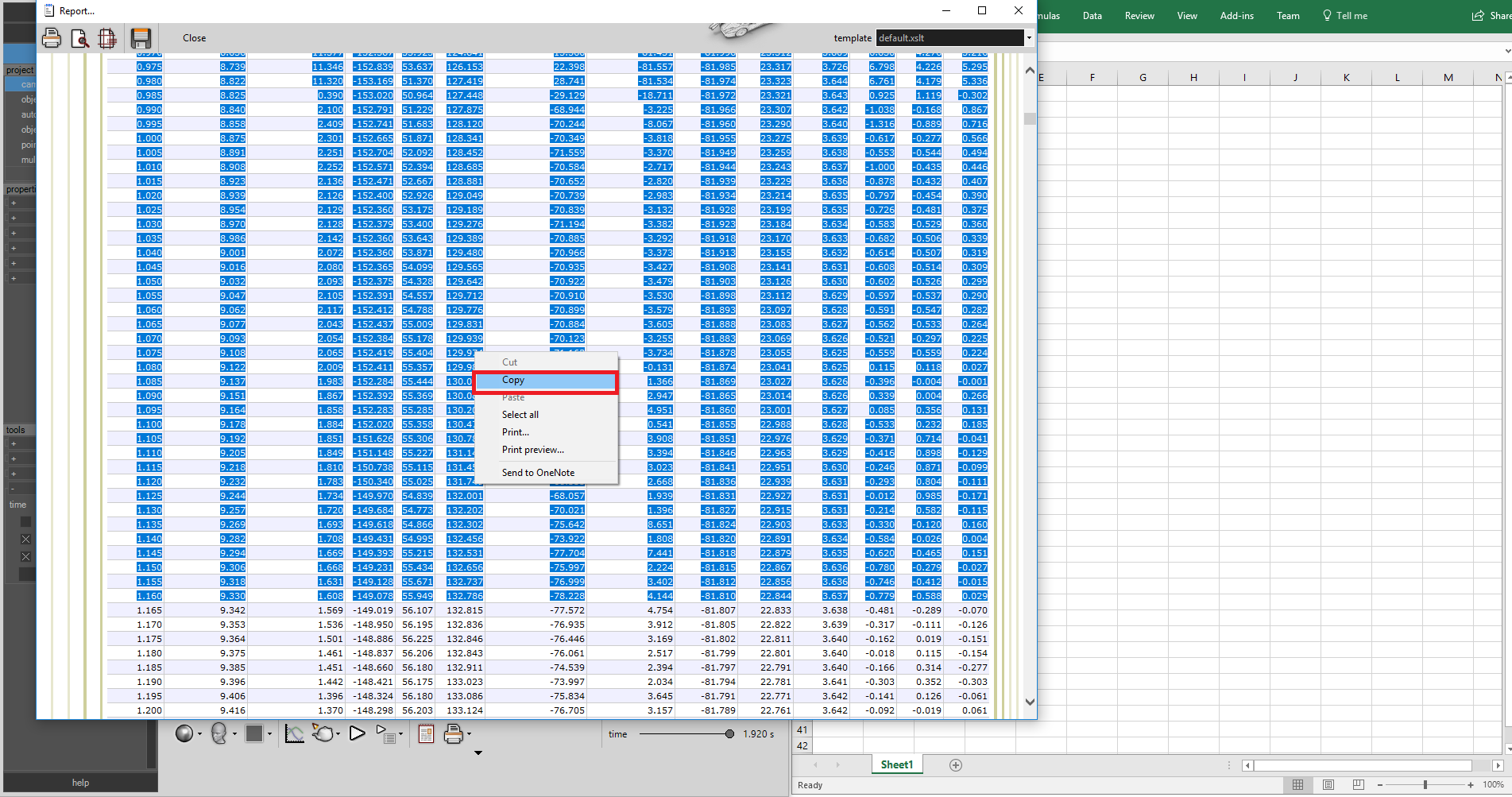Open the Add-ins tab in Excel ribbon

1237,16
